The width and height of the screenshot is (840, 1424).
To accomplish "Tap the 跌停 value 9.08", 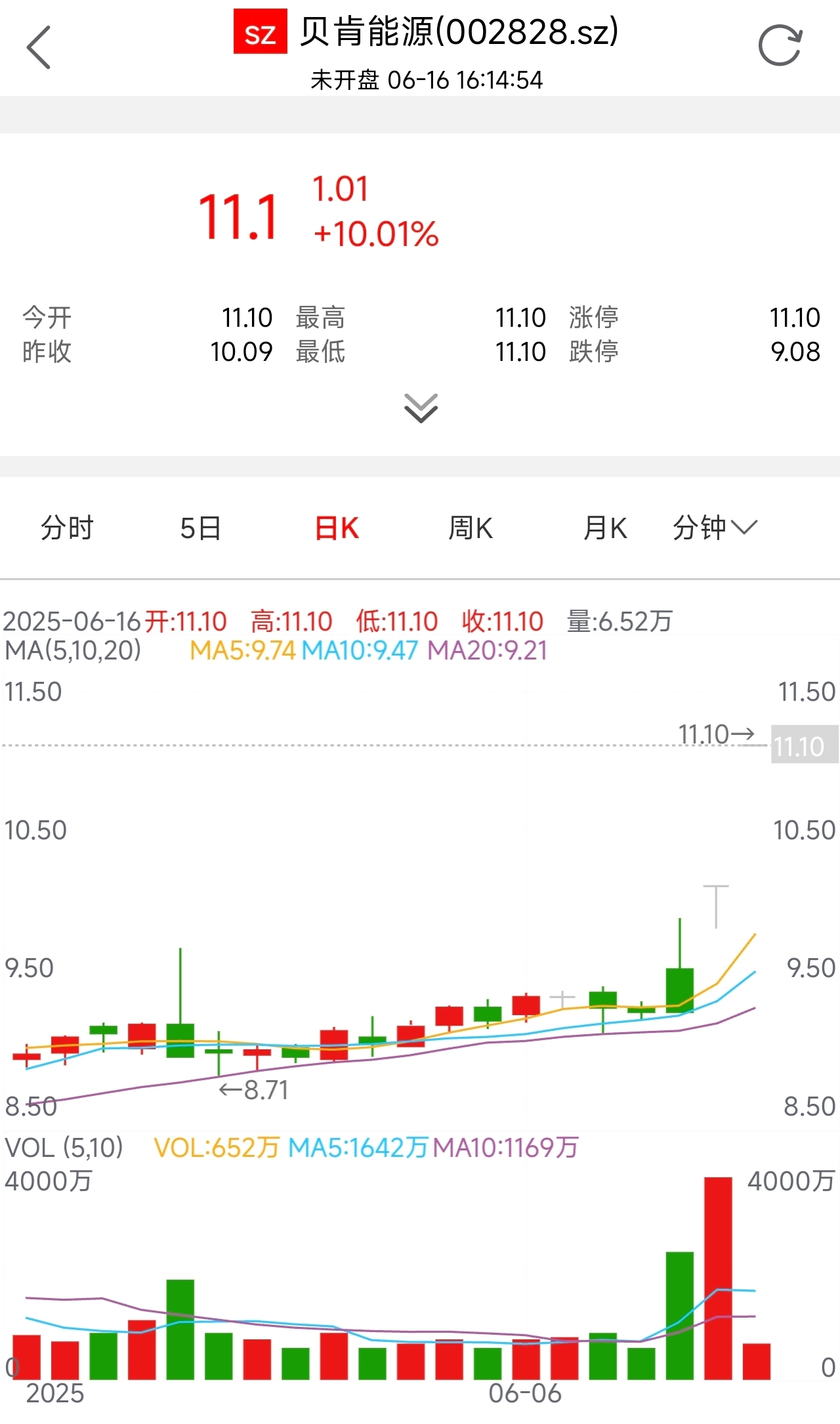I will coord(795,352).
